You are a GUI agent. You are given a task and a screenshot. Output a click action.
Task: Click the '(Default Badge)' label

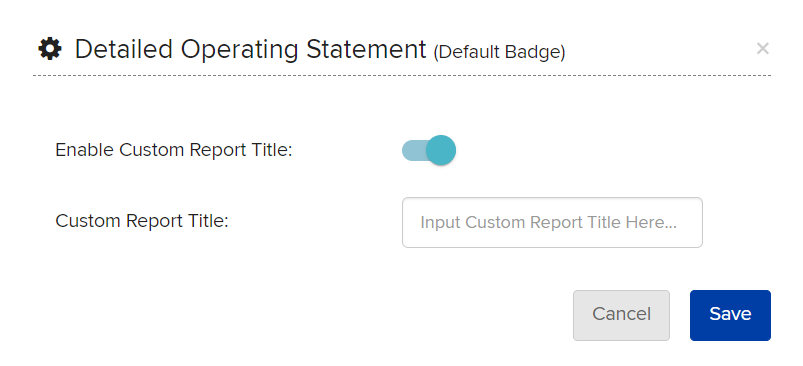[x=499, y=52]
